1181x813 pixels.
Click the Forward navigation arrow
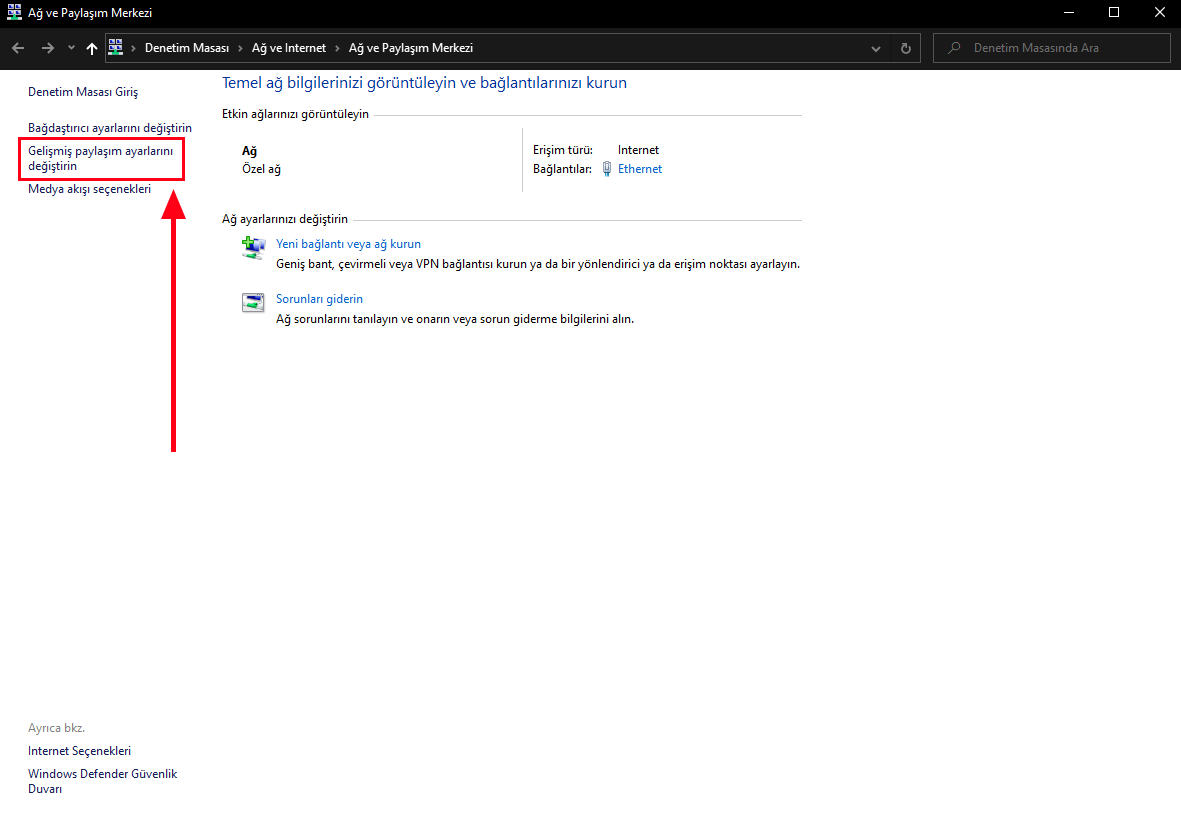[x=47, y=48]
